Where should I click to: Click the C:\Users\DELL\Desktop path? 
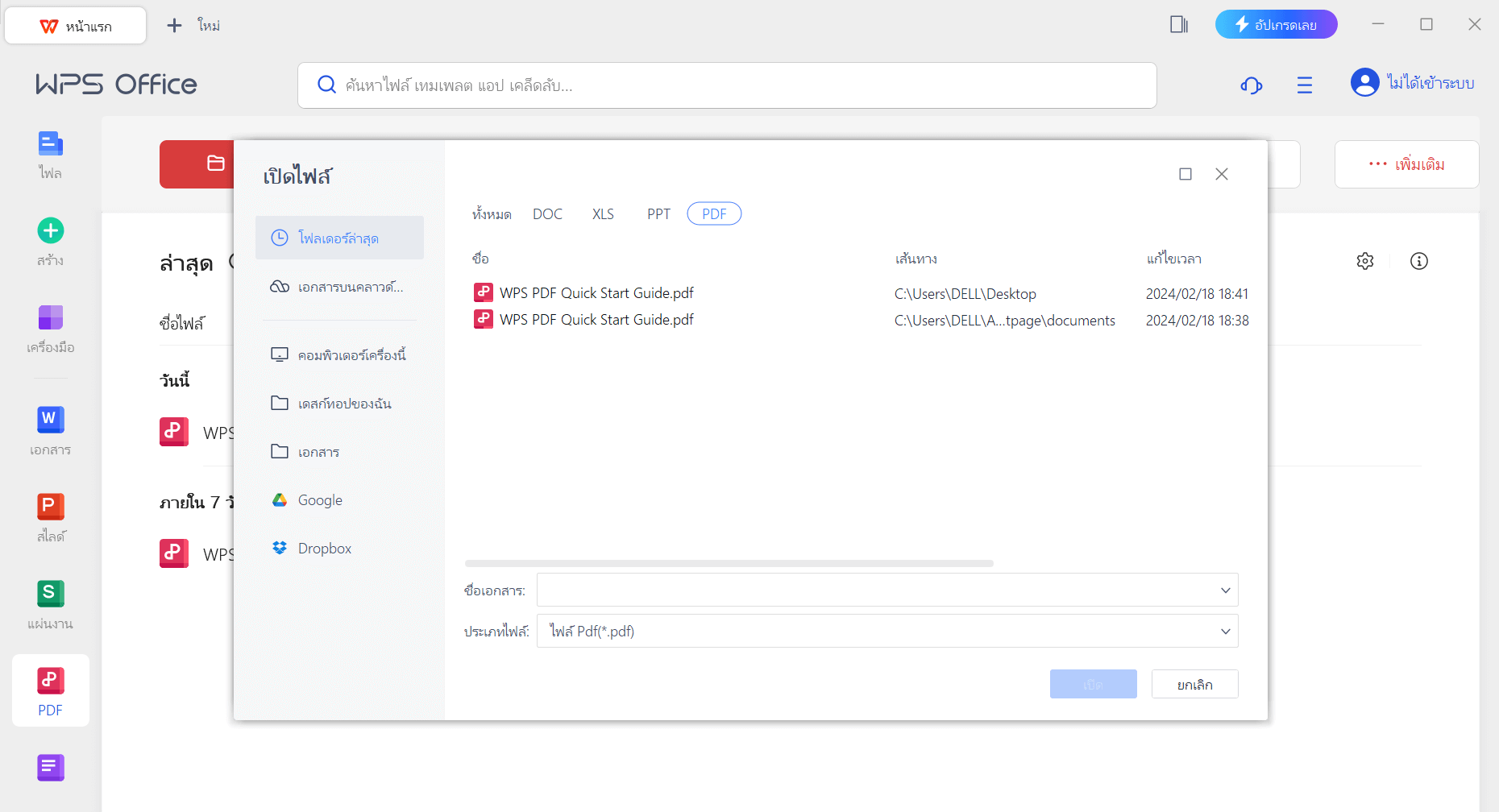click(x=965, y=294)
